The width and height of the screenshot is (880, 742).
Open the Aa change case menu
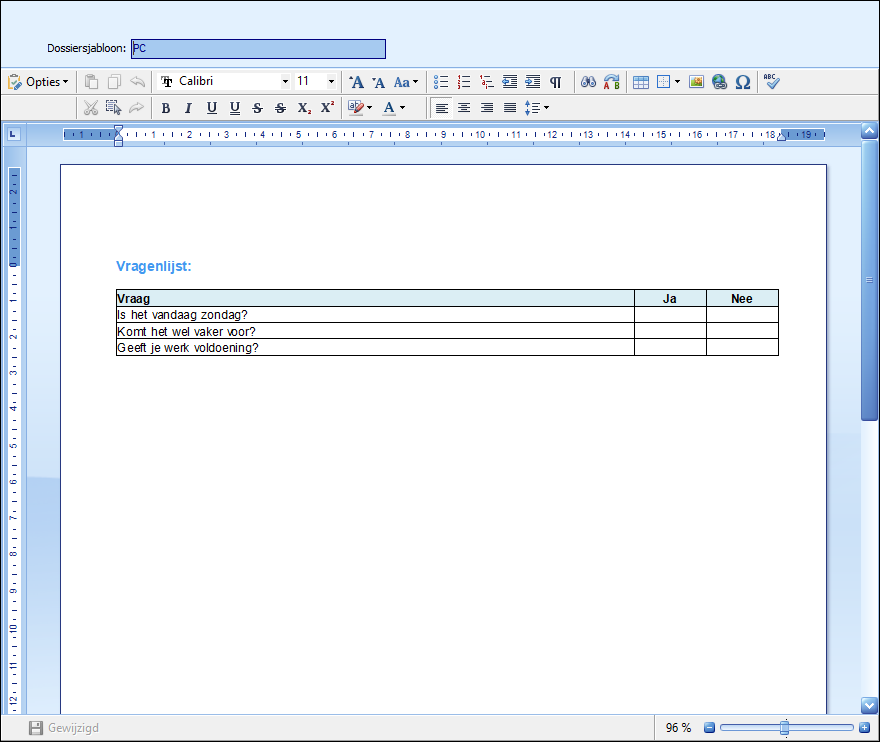click(x=405, y=82)
